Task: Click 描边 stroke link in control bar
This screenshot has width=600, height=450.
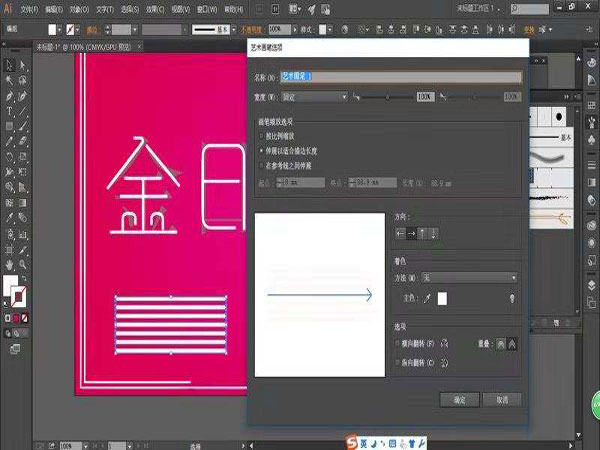Action: point(92,29)
